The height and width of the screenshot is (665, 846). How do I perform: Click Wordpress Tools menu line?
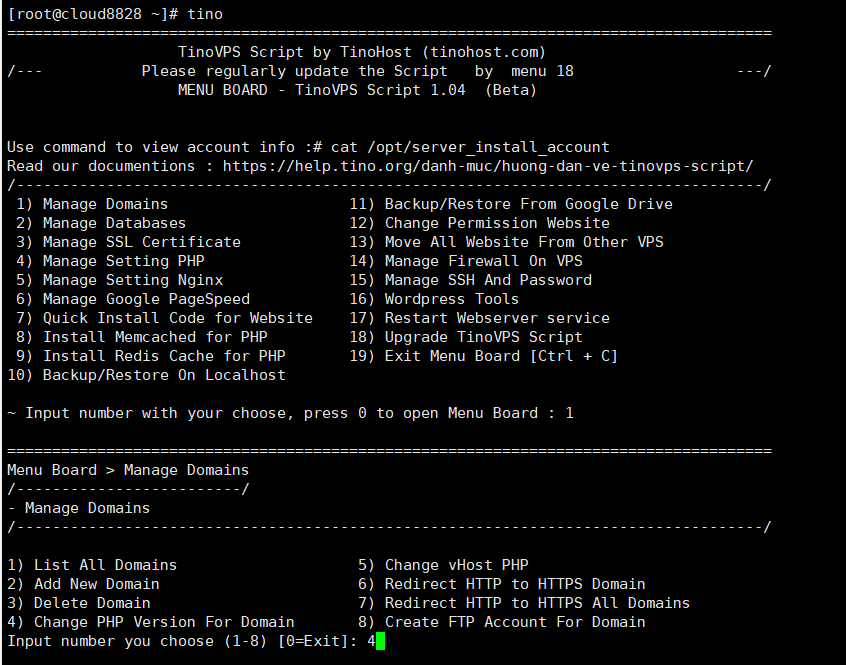434,299
